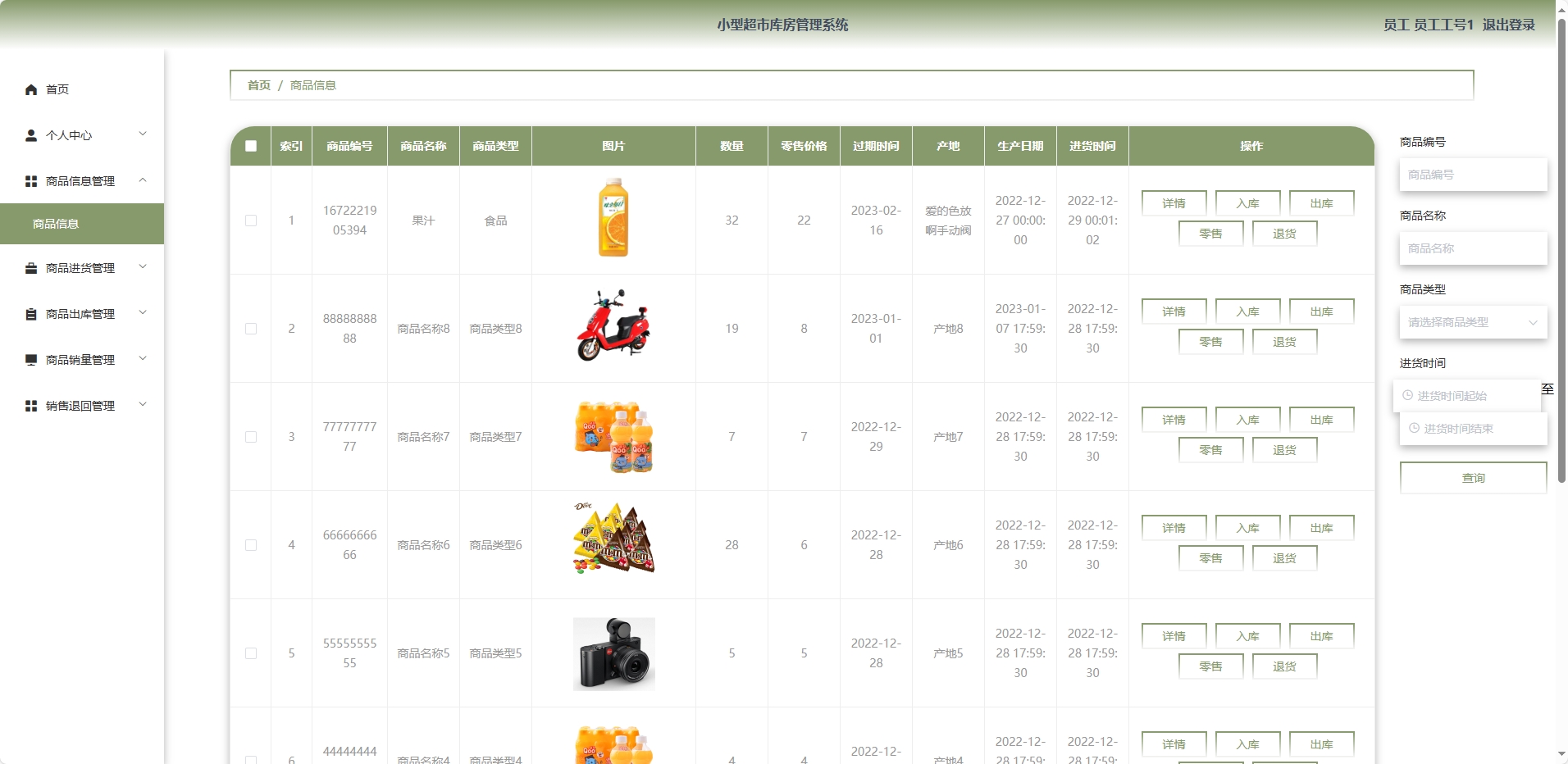The height and width of the screenshot is (764, 1568).
Task: Click 入库 button for 商品名称8 row
Action: tap(1247, 312)
